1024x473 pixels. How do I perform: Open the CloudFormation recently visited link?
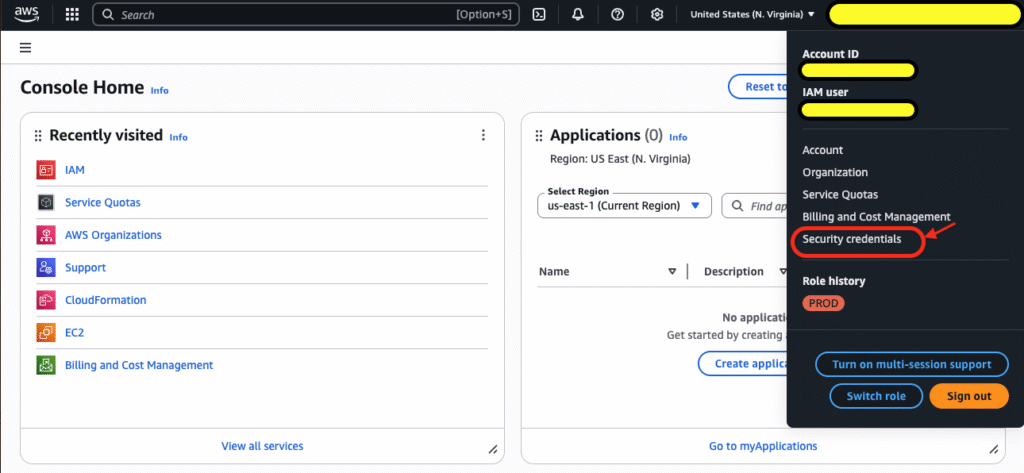click(x=105, y=300)
